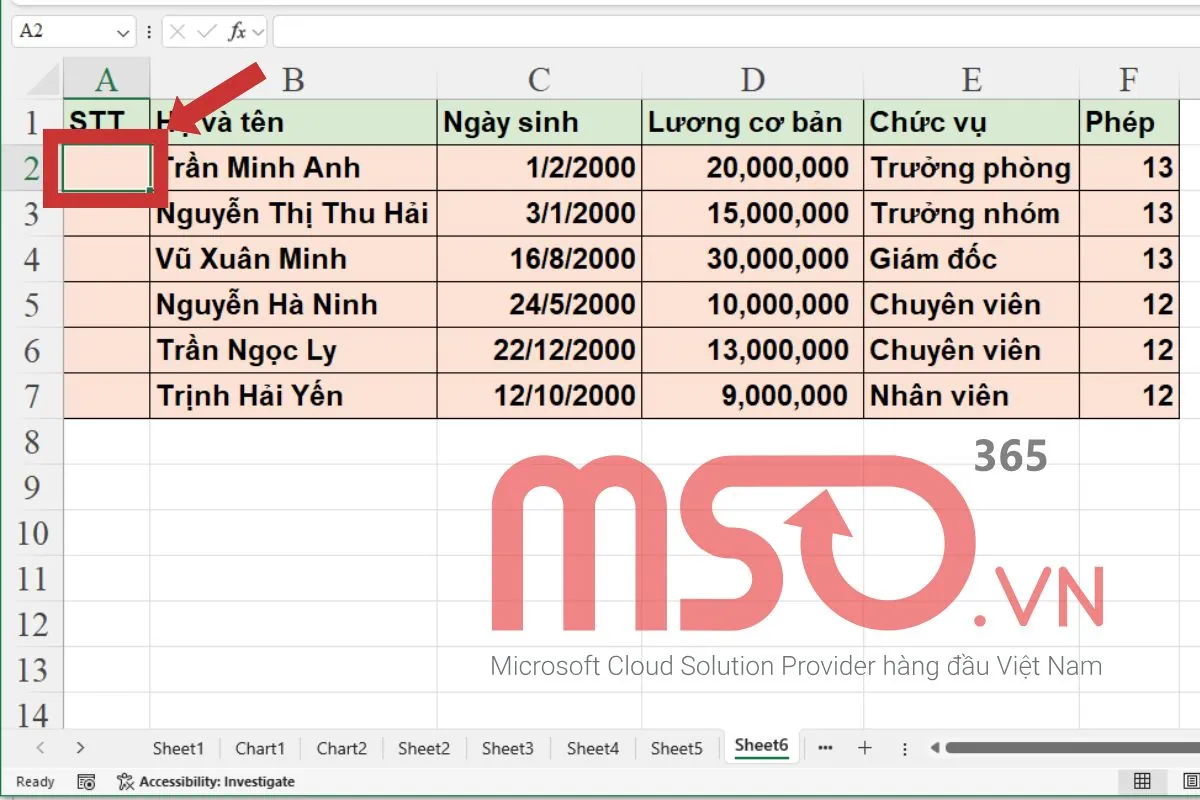Click the previous sheet navigation arrow
This screenshot has width=1200, height=800.
point(40,747)
